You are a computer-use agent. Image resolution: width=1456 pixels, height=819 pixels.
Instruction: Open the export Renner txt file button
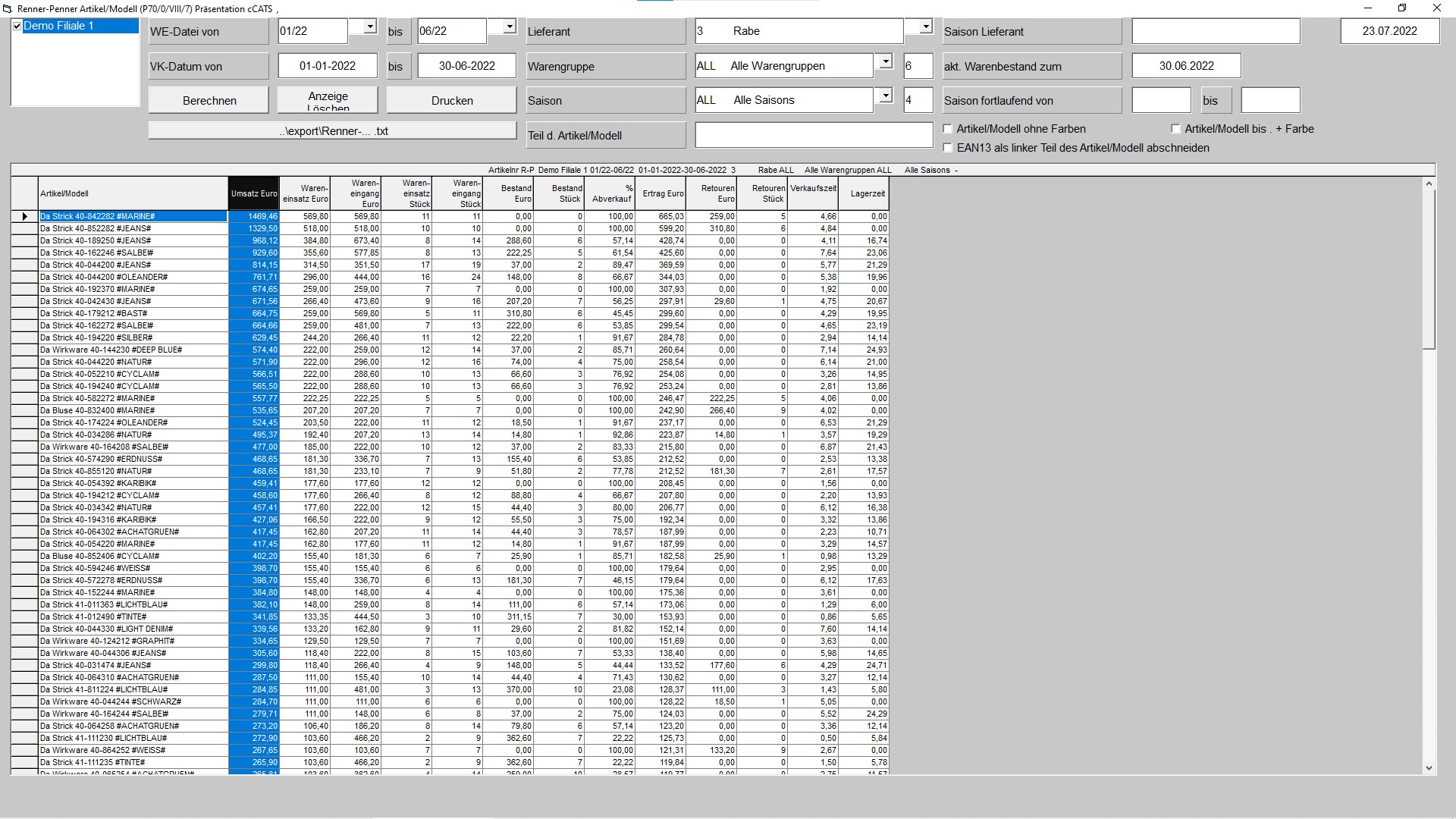(x=333, y=130)
